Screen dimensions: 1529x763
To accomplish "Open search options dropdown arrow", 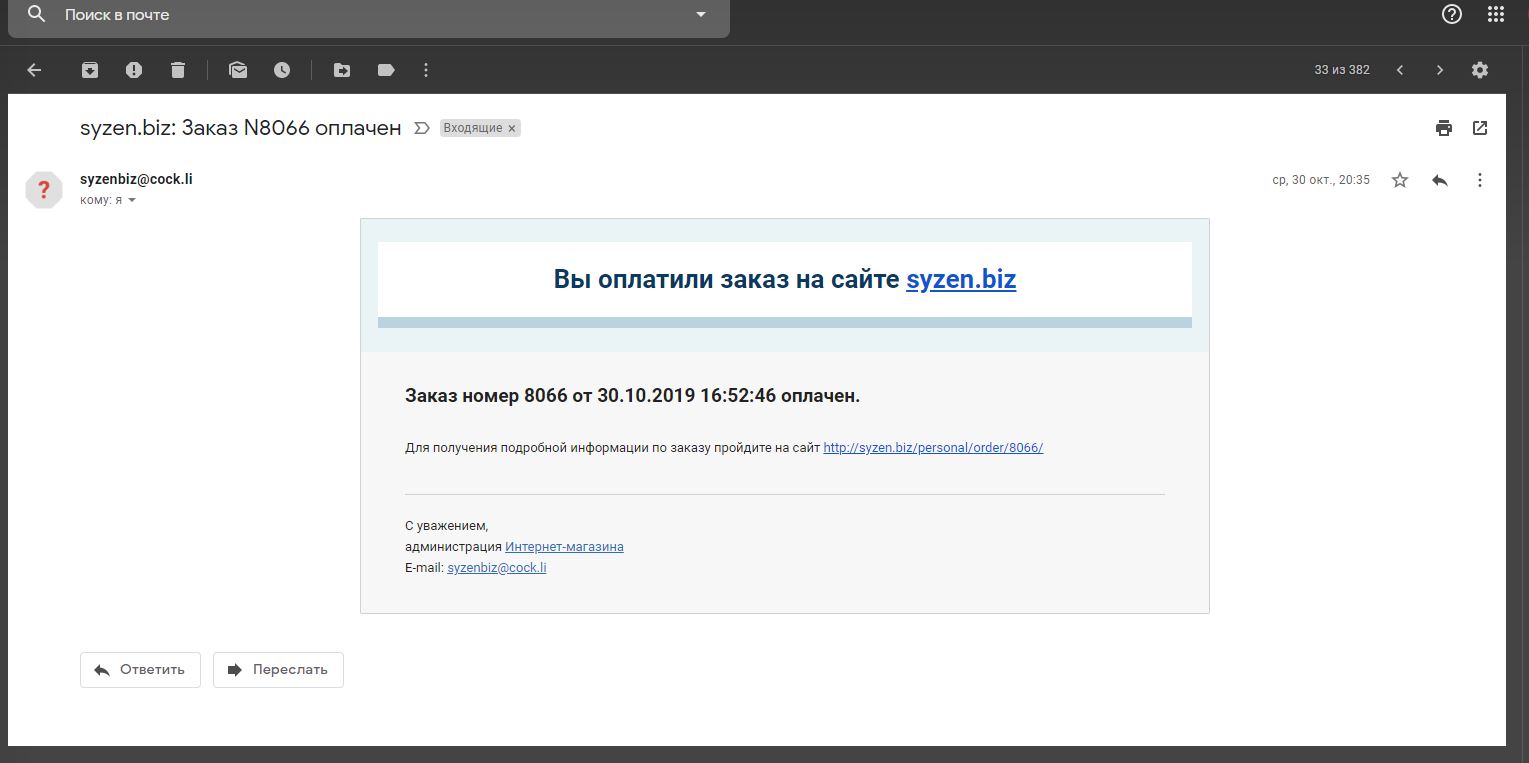I will [700, 15].
